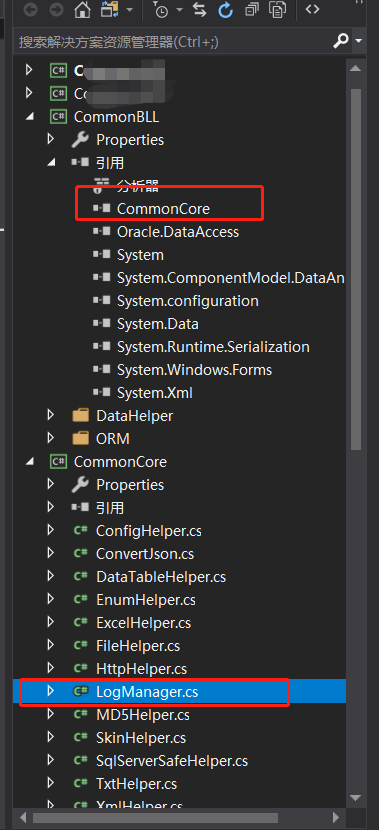Screen dimensions: 379x830
Task: Click 引用 icon under CommonCore project
Action: point(80,508)
